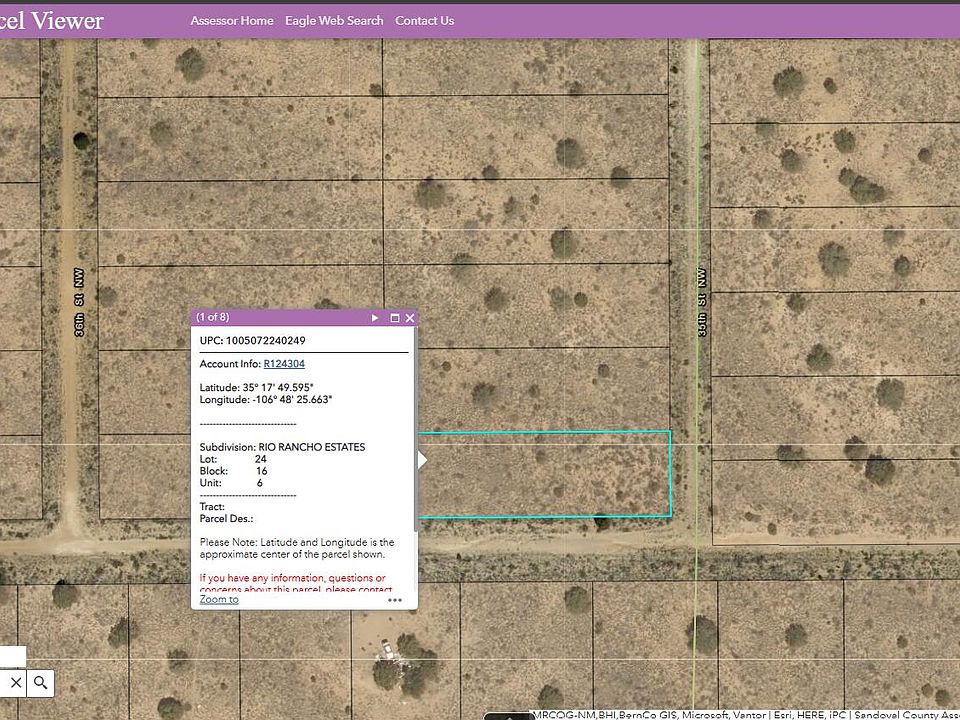Maximize the parcel info popup
Image resolution: width=960 pixels, height=720 pixels.
click(x=395, y=318)
